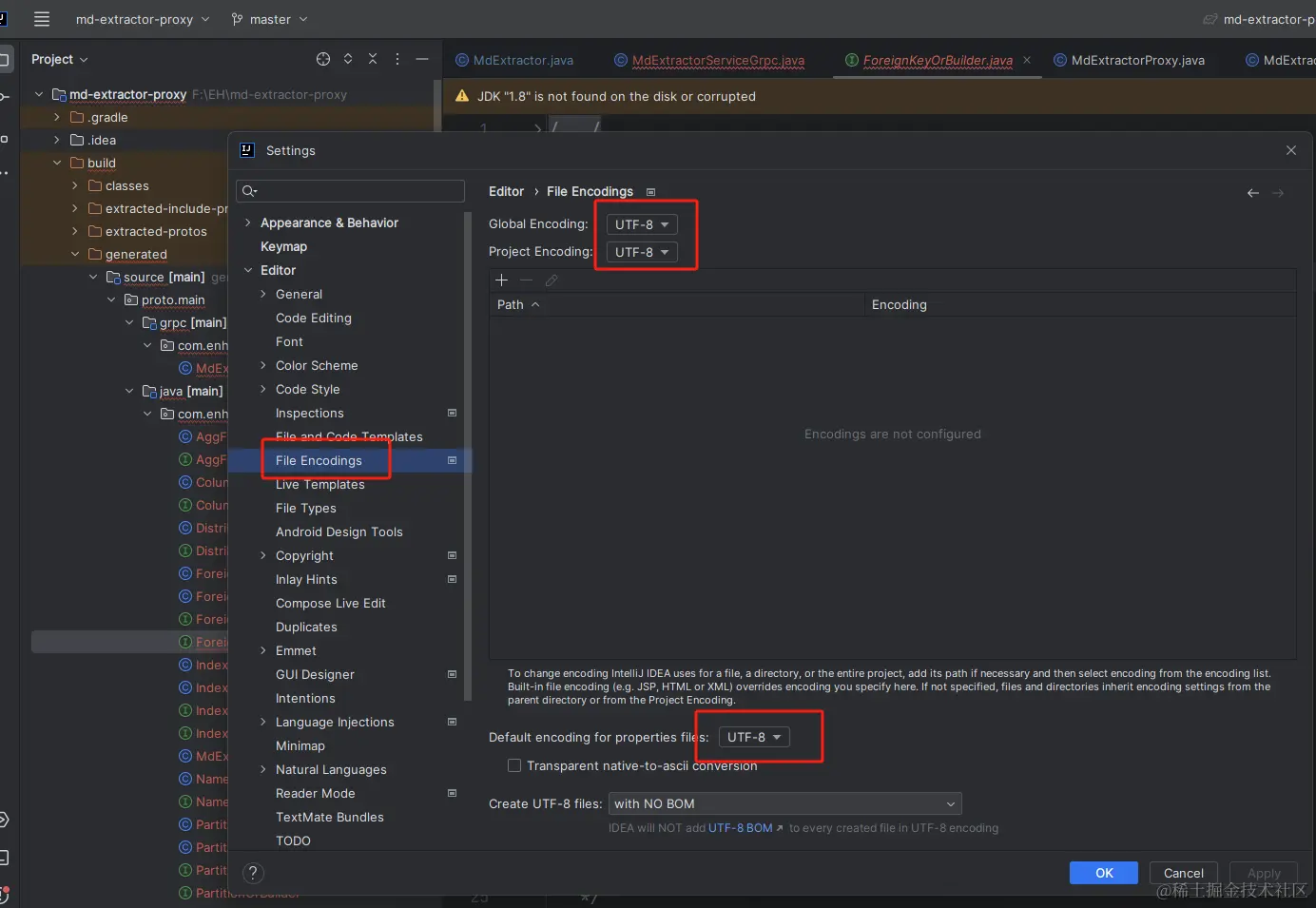The image size is (1316, 908).
Task: Open Project panel options menu
Action: [397, 59]
